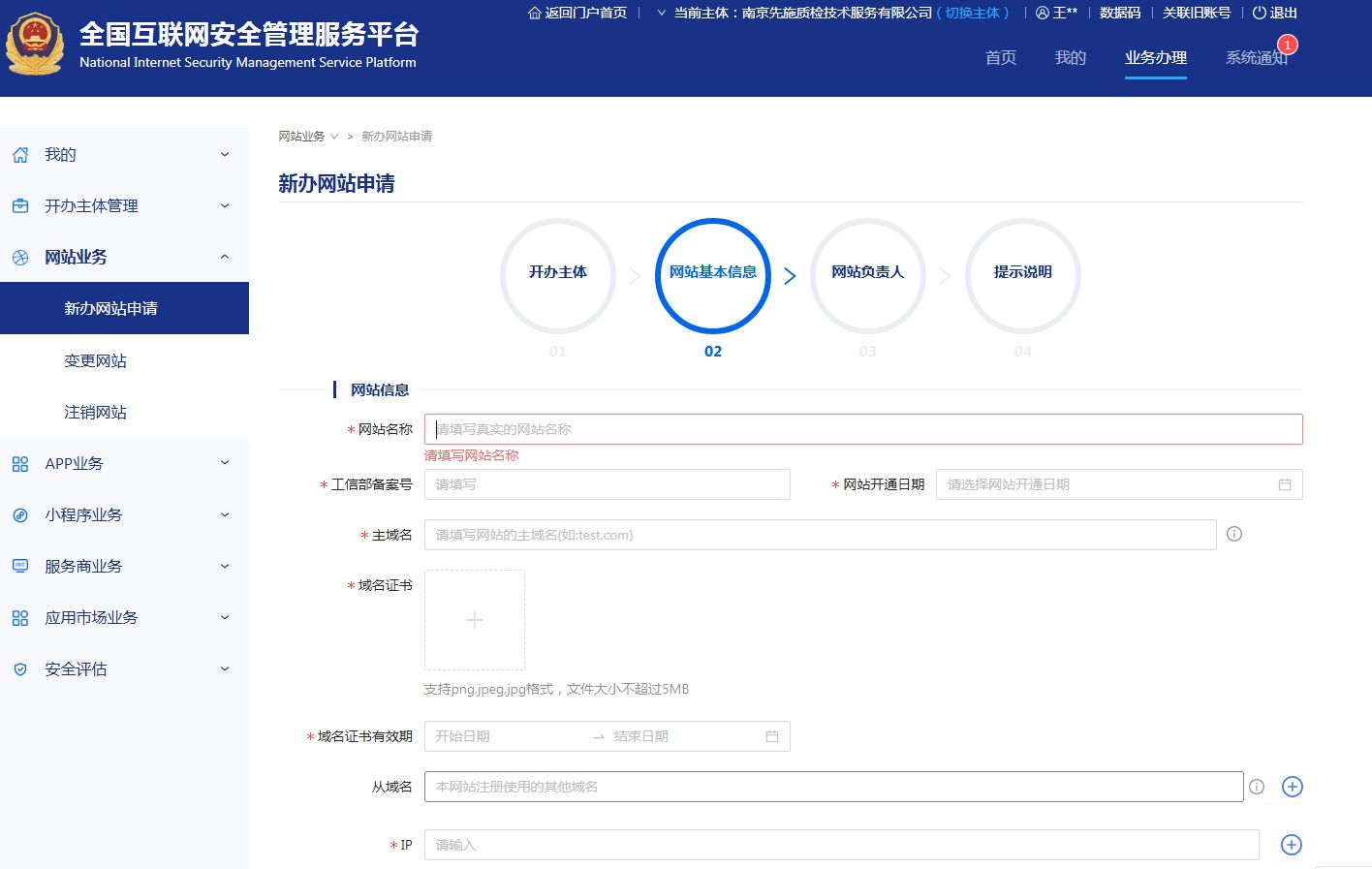
Task: Focus the 网站名称 input field
Action: click(862, 429)
